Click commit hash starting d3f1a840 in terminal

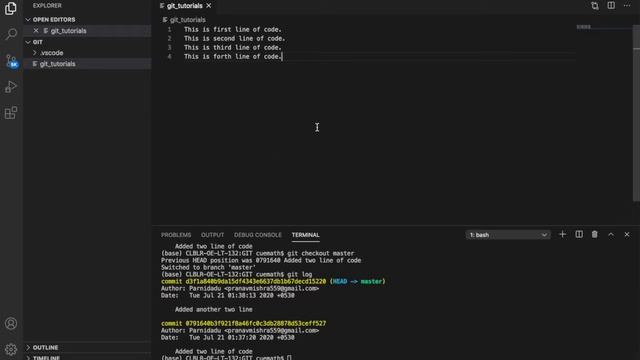pos(256,281)
